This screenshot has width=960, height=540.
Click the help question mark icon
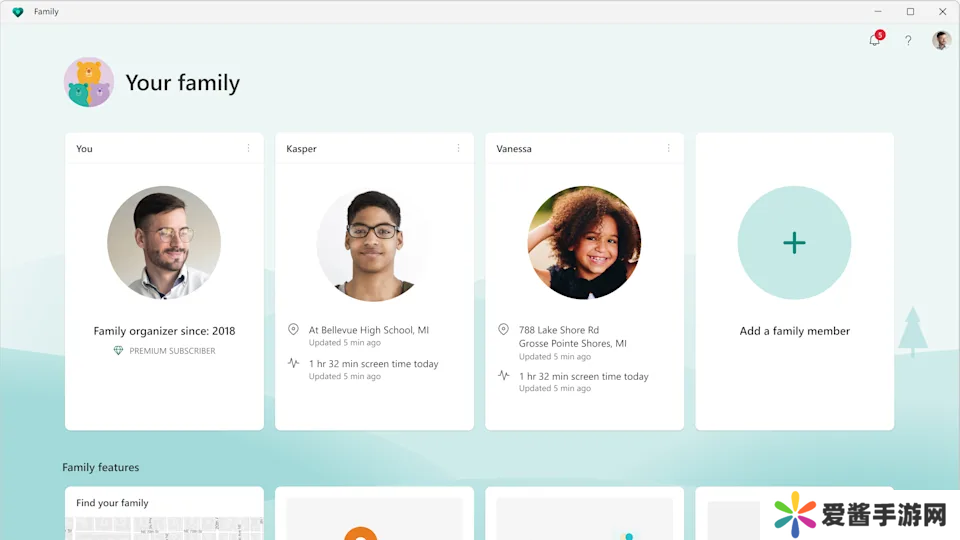[908, 41]
